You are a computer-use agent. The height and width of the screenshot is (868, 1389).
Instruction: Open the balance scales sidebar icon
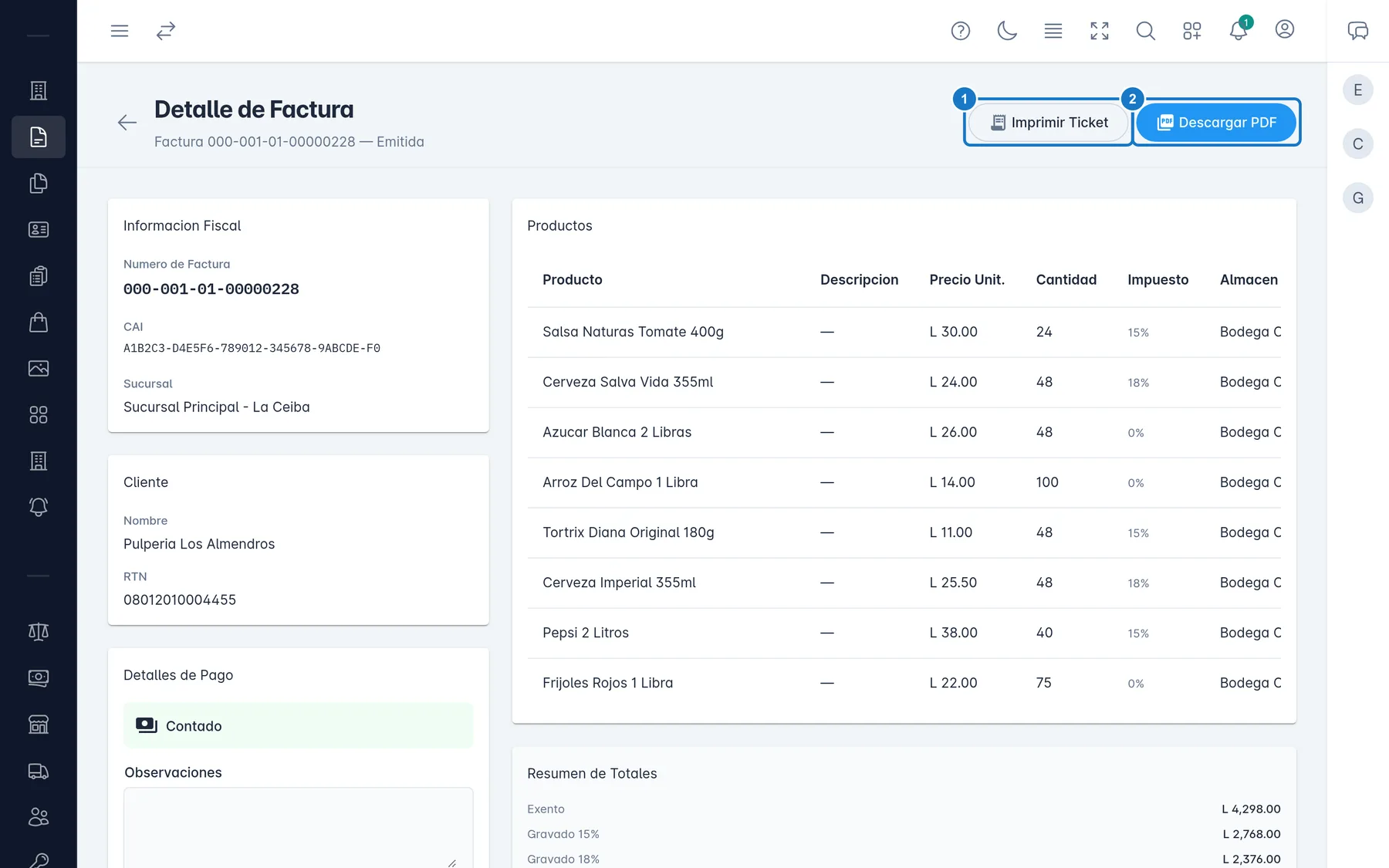pos(39,632)
